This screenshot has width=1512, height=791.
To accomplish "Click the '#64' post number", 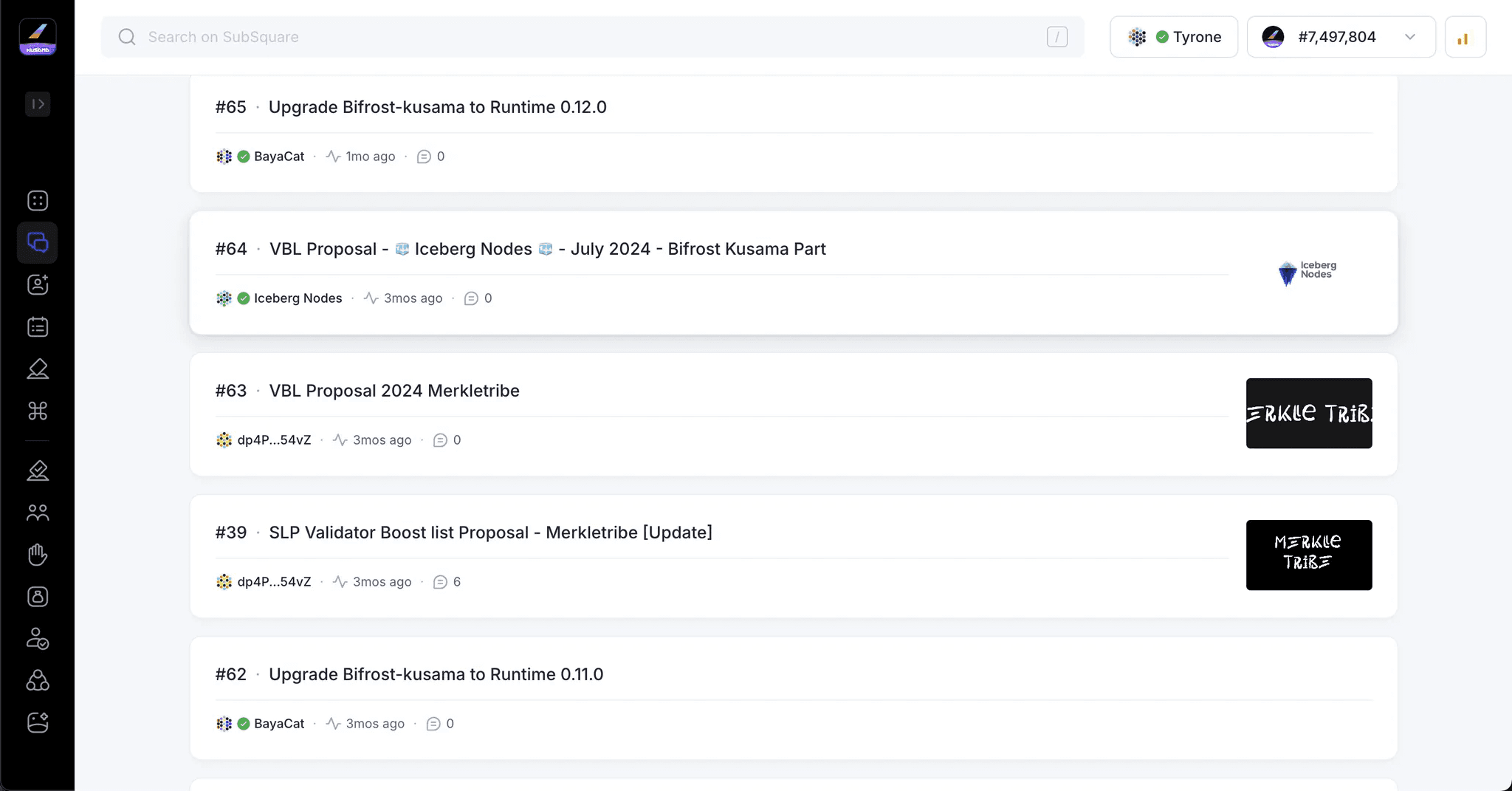I will click(x=231, y=249).
